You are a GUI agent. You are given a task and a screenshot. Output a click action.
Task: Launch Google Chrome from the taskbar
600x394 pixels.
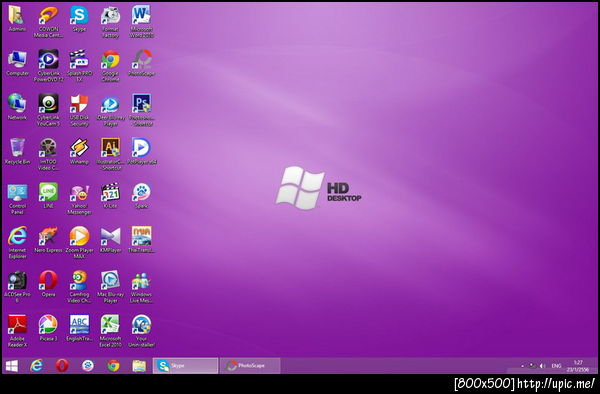(x=113, y=366)
